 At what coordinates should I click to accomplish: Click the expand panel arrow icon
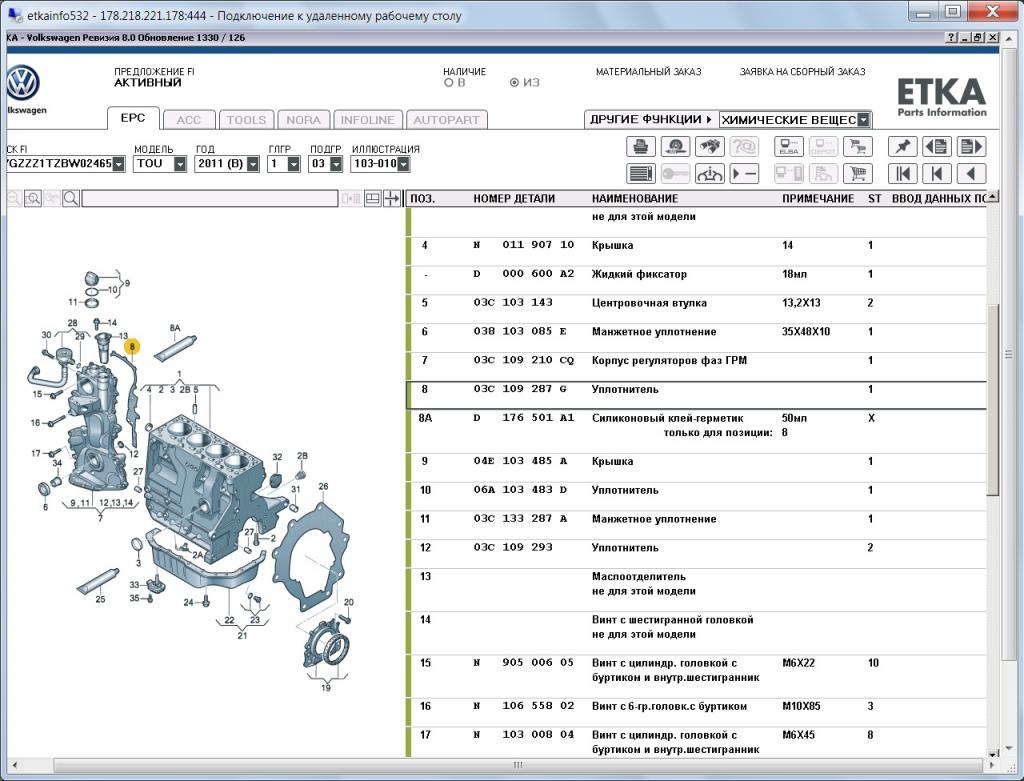click(x=392, y=199)
